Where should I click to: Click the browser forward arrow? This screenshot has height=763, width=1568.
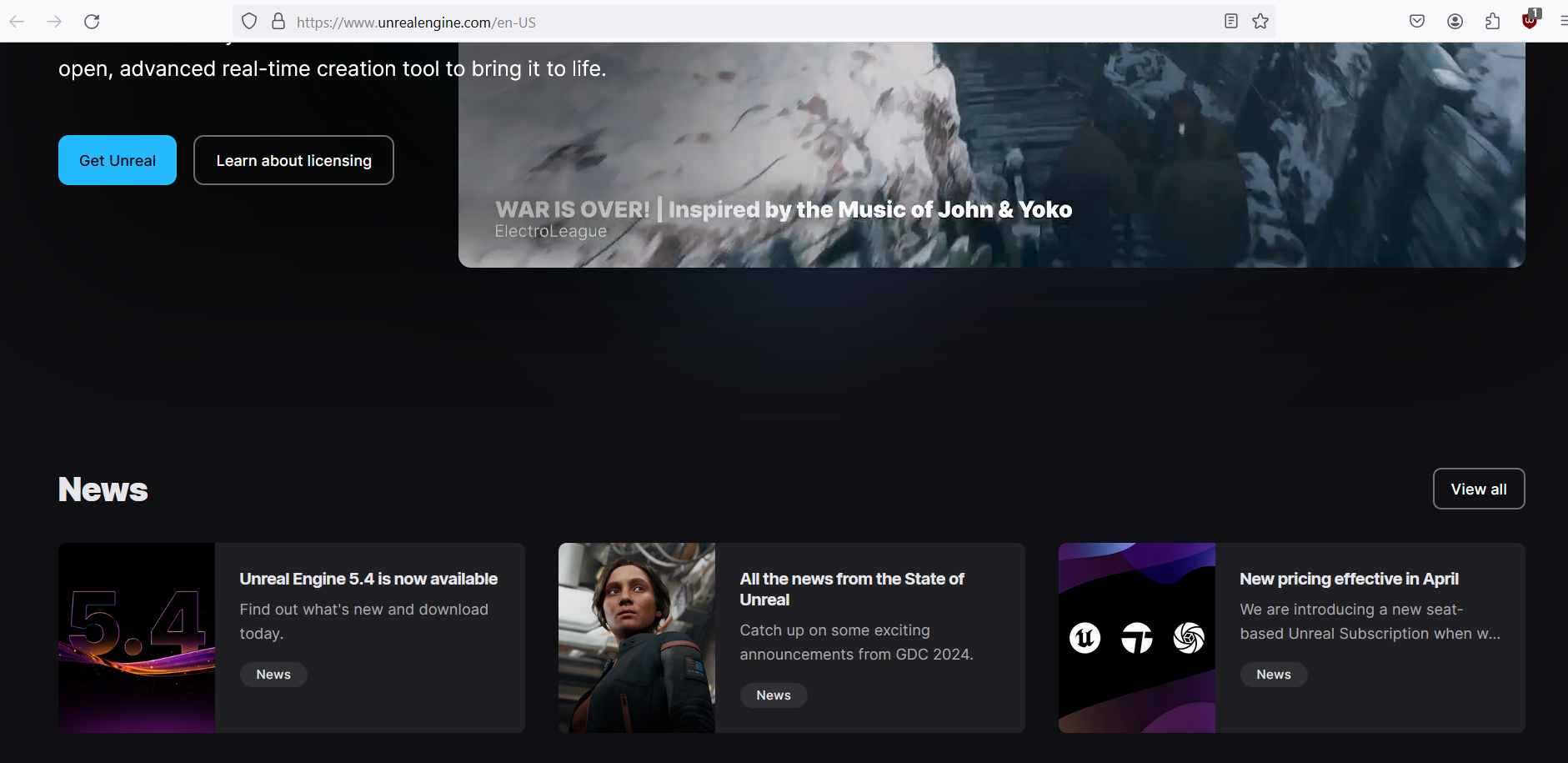[x=54, y=22]
